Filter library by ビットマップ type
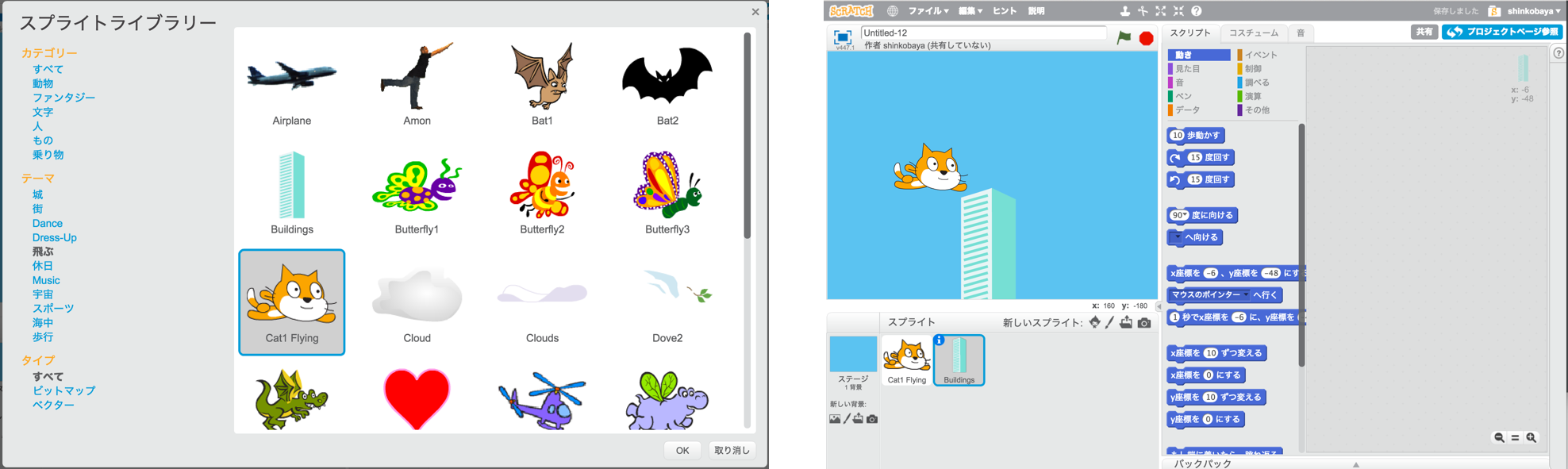Image resolution: width=1568 pixels, height=469 pixels. 63,390
